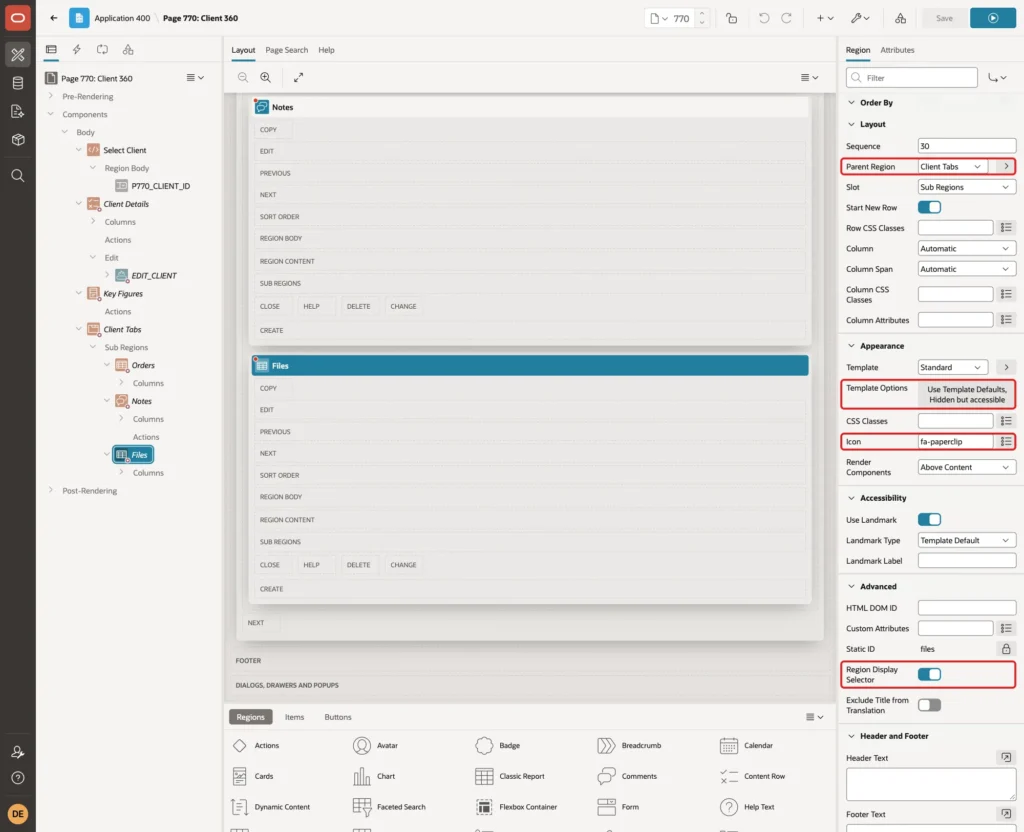Screen dimensions: 1024x832
Task: Switch to Dynamic Actions lightning tab
Action: [x=76, y=50]
